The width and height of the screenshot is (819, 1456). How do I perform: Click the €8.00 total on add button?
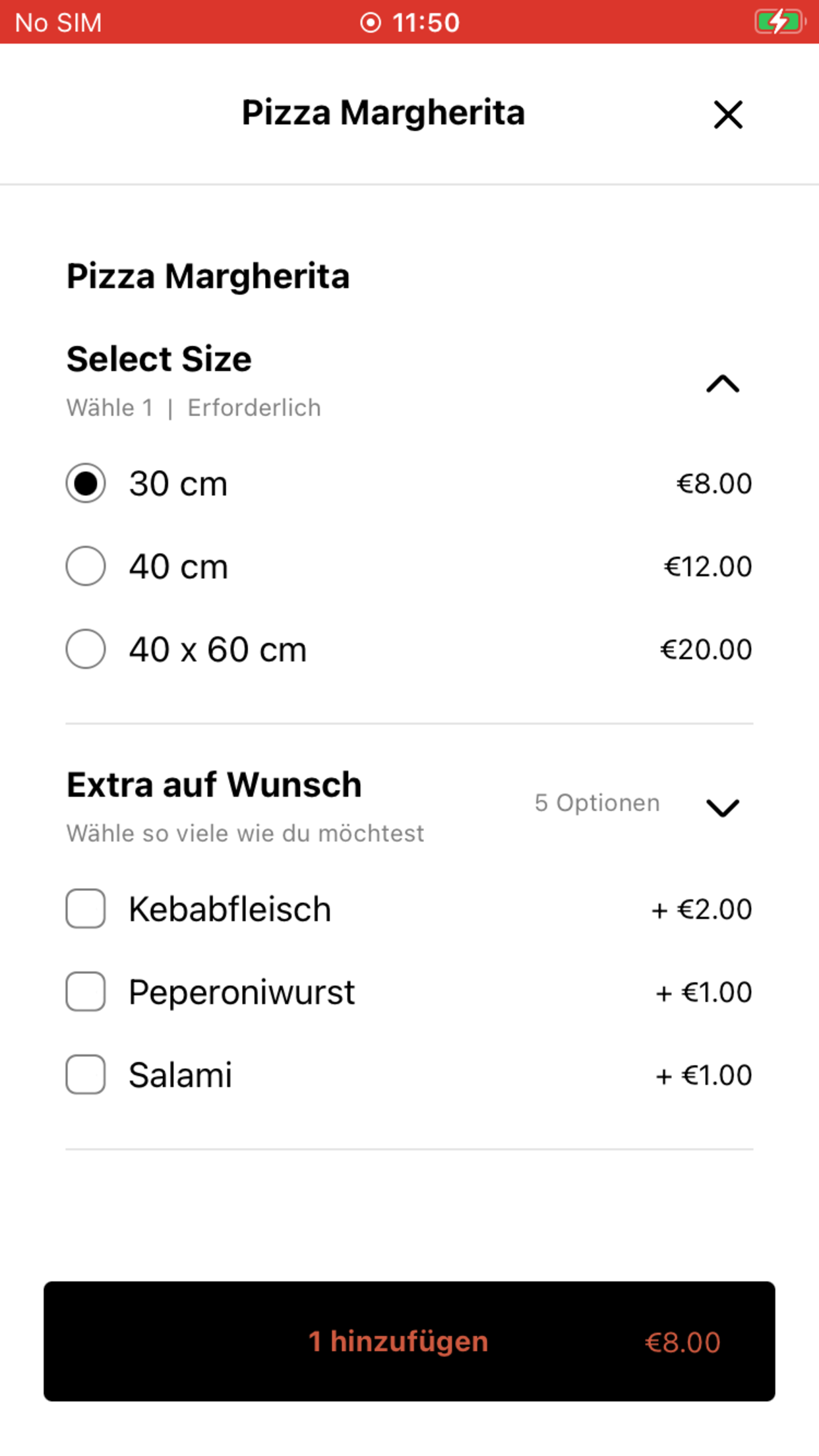(682, 1343)
